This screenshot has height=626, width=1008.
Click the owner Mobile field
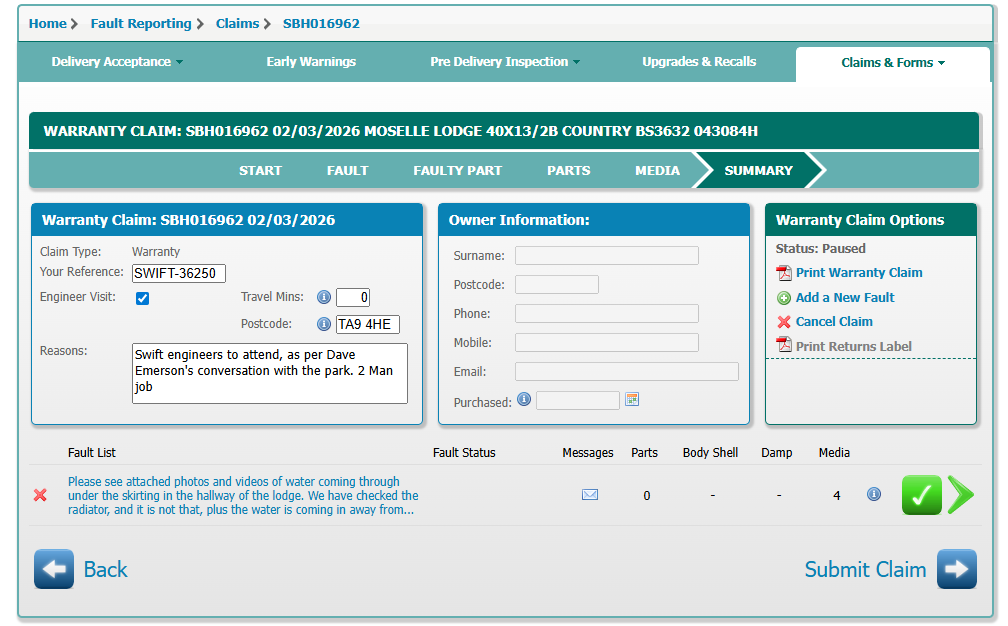[x=606, y=342]
